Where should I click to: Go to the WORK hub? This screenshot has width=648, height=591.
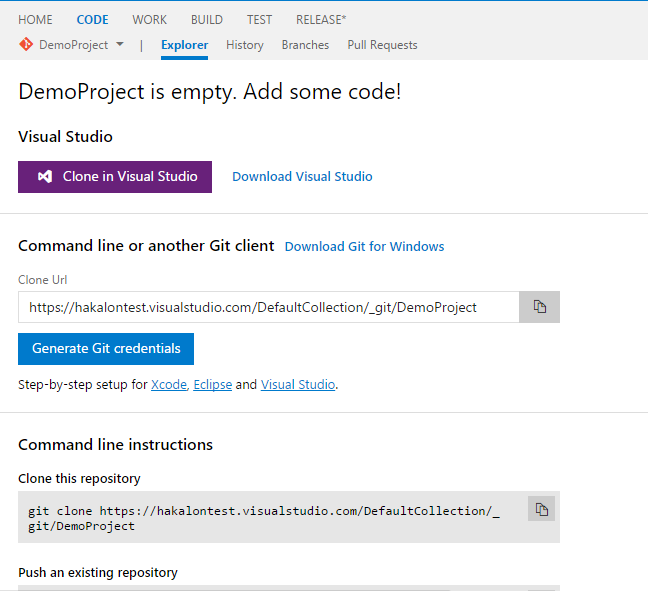point(150,20)
